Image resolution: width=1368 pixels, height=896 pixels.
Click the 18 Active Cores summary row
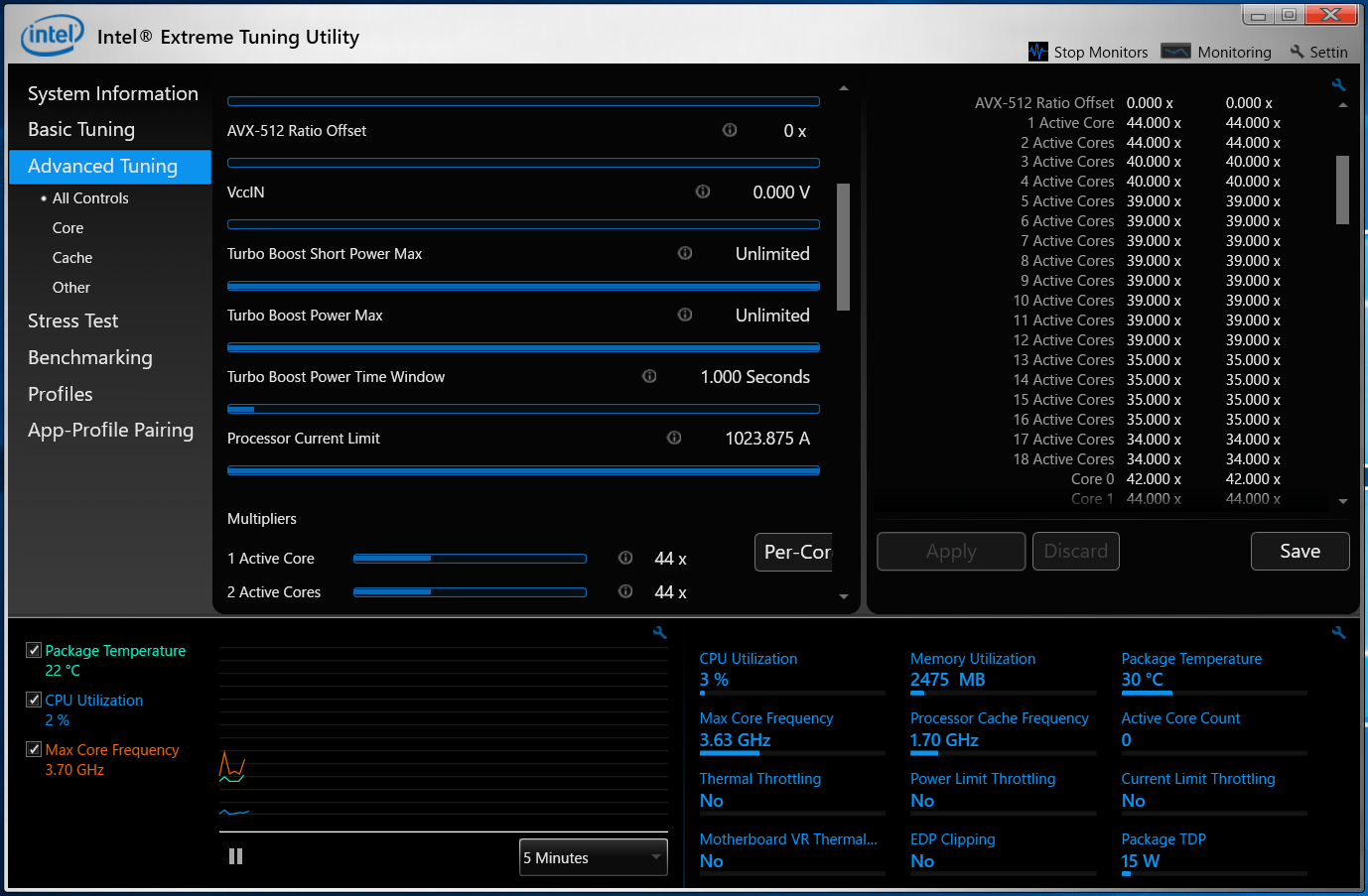[1147, 459]
